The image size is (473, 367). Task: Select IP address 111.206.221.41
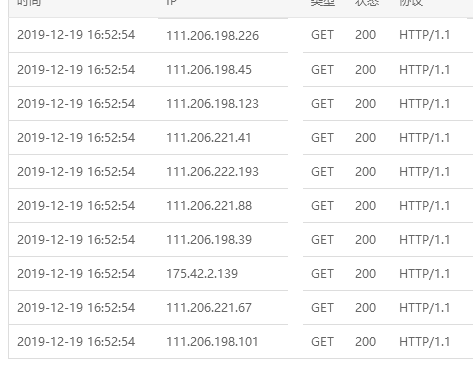(x=209, y=138)
